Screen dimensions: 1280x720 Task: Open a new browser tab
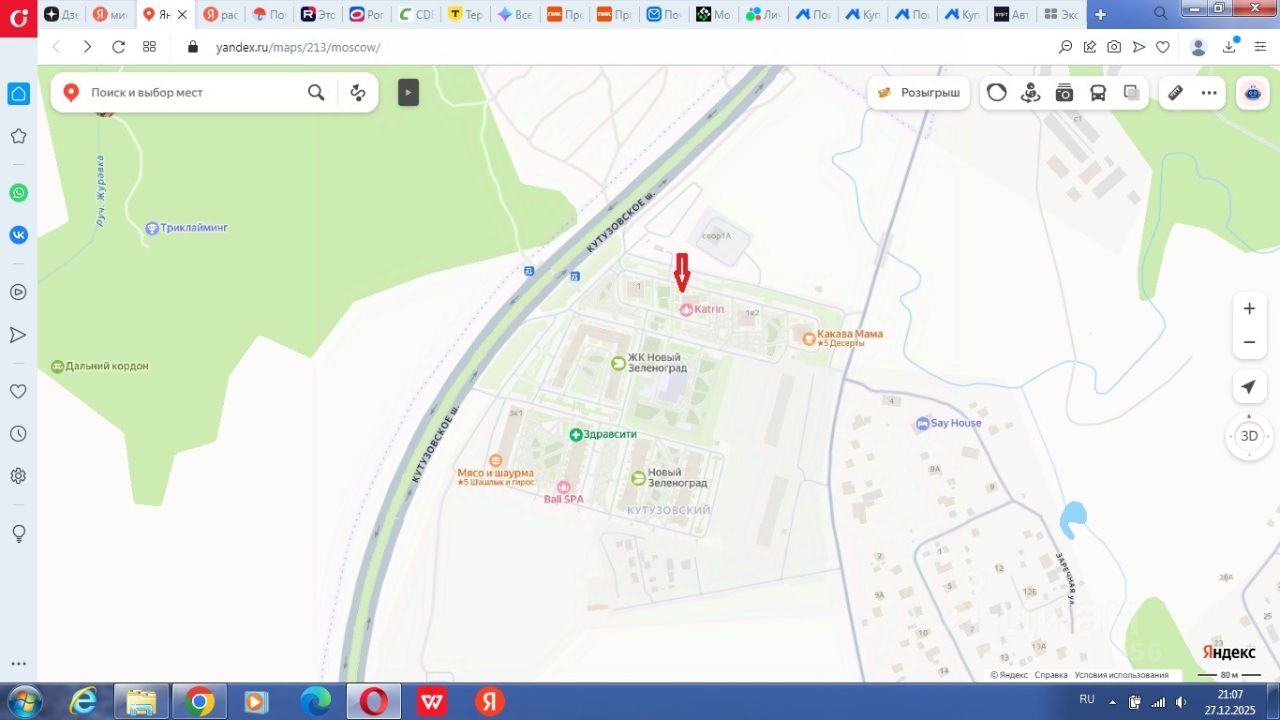[x=1100, y=15]
